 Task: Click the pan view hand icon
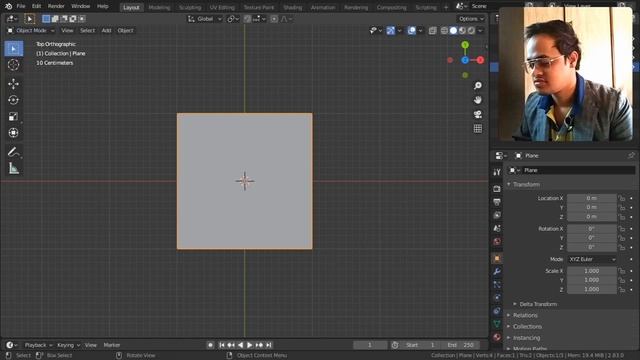point(478,100)
